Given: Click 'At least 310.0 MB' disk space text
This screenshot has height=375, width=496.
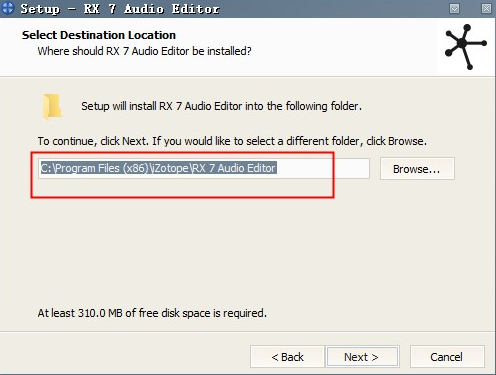Looking at the screenshot, I should pos(152,313).
